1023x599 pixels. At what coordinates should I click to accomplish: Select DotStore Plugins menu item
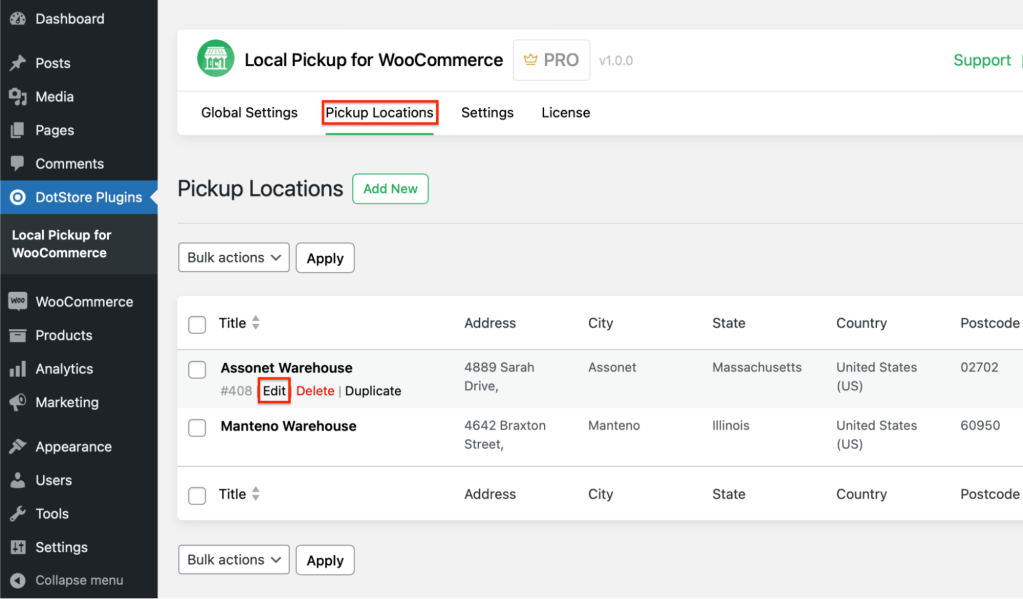click(x=78, y=197)
